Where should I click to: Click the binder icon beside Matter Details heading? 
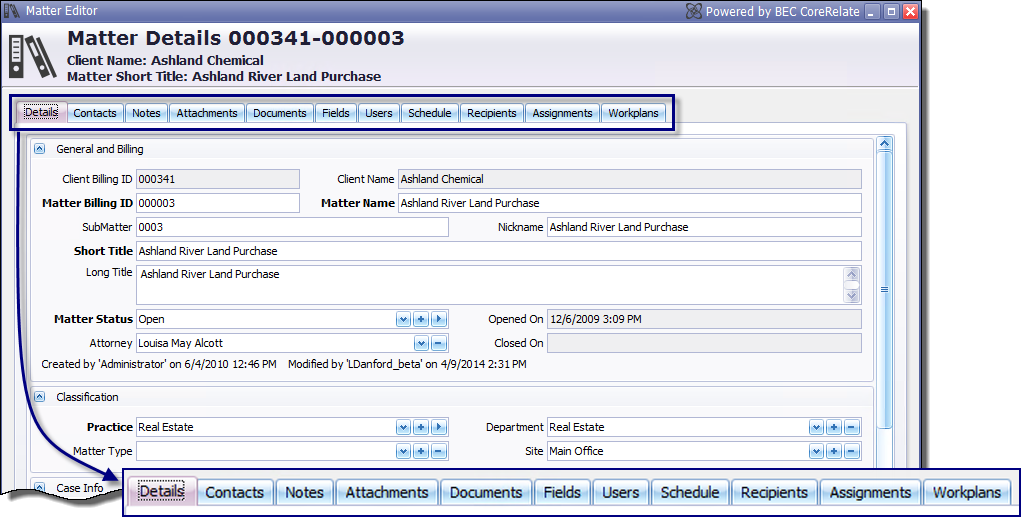pos(32,57)
